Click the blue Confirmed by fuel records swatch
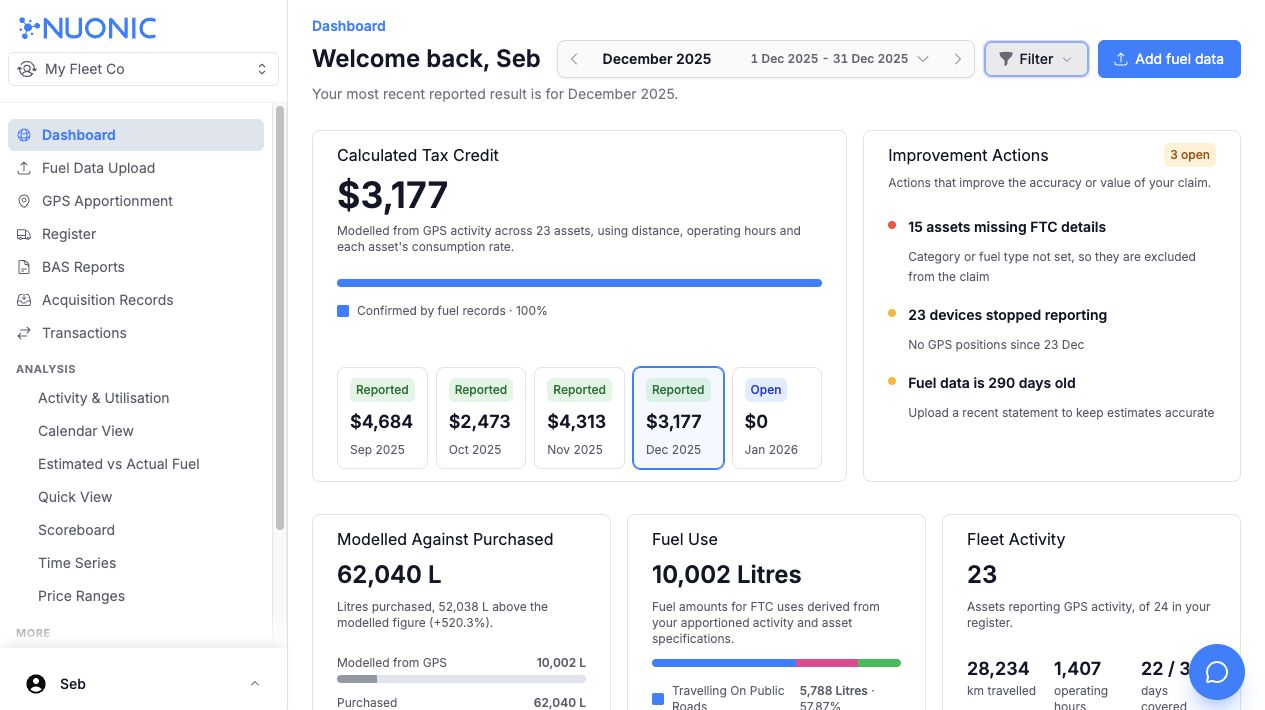 pyautogui.click(x=343, y=311)
